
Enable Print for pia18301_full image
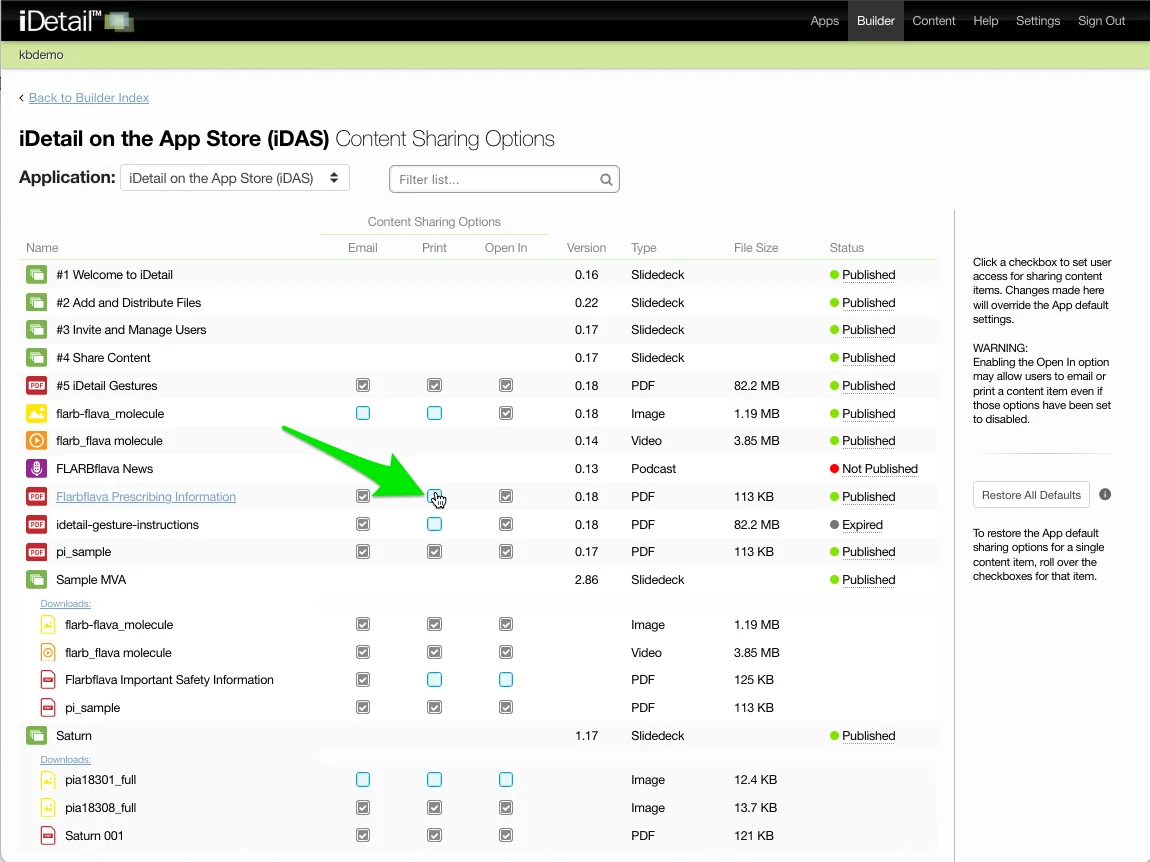pyautogui.click(x=434, y=780)
